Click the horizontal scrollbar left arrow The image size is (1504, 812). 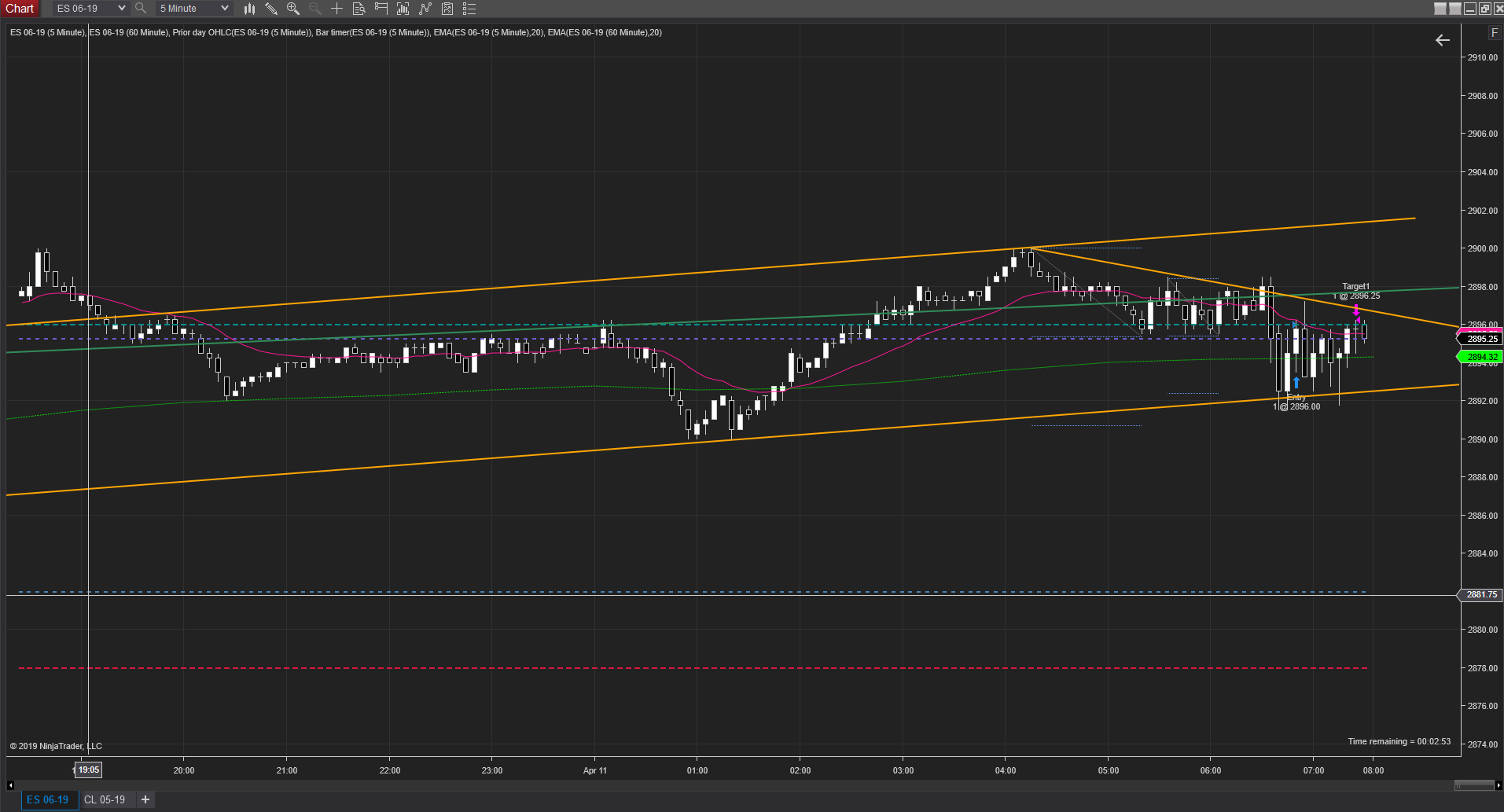(x=10, y=785)
